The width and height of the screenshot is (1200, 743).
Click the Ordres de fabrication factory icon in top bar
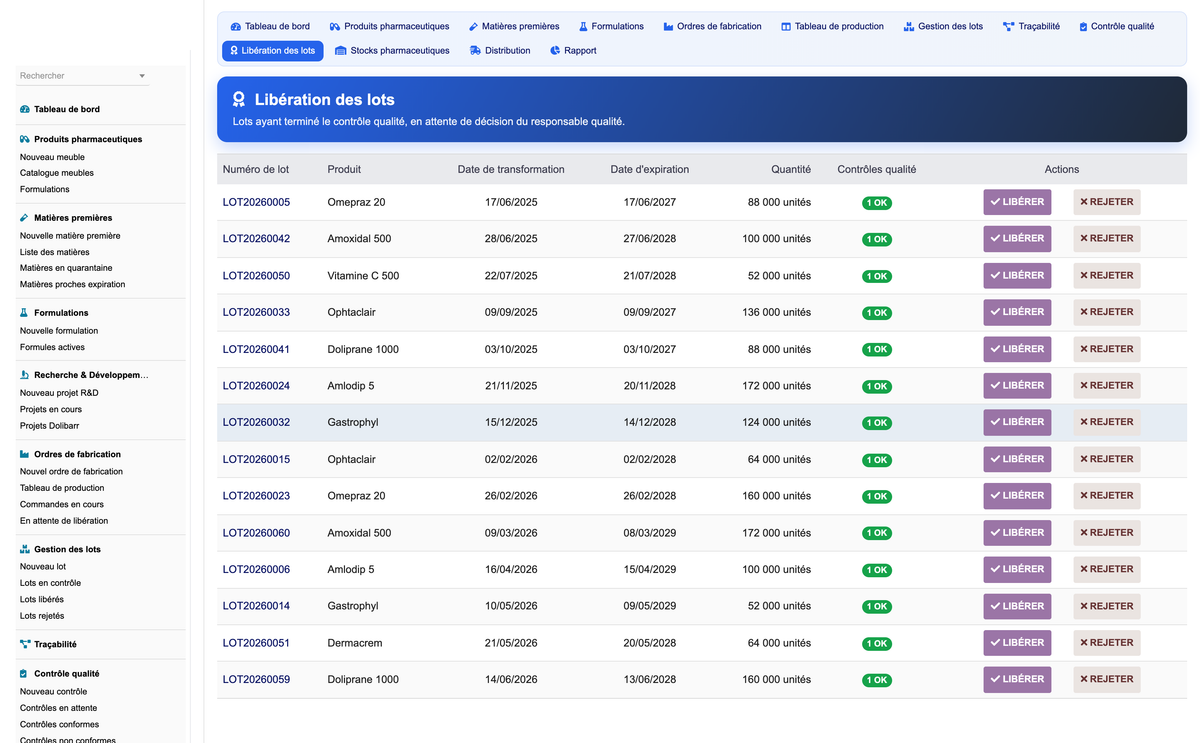(668, 26)
